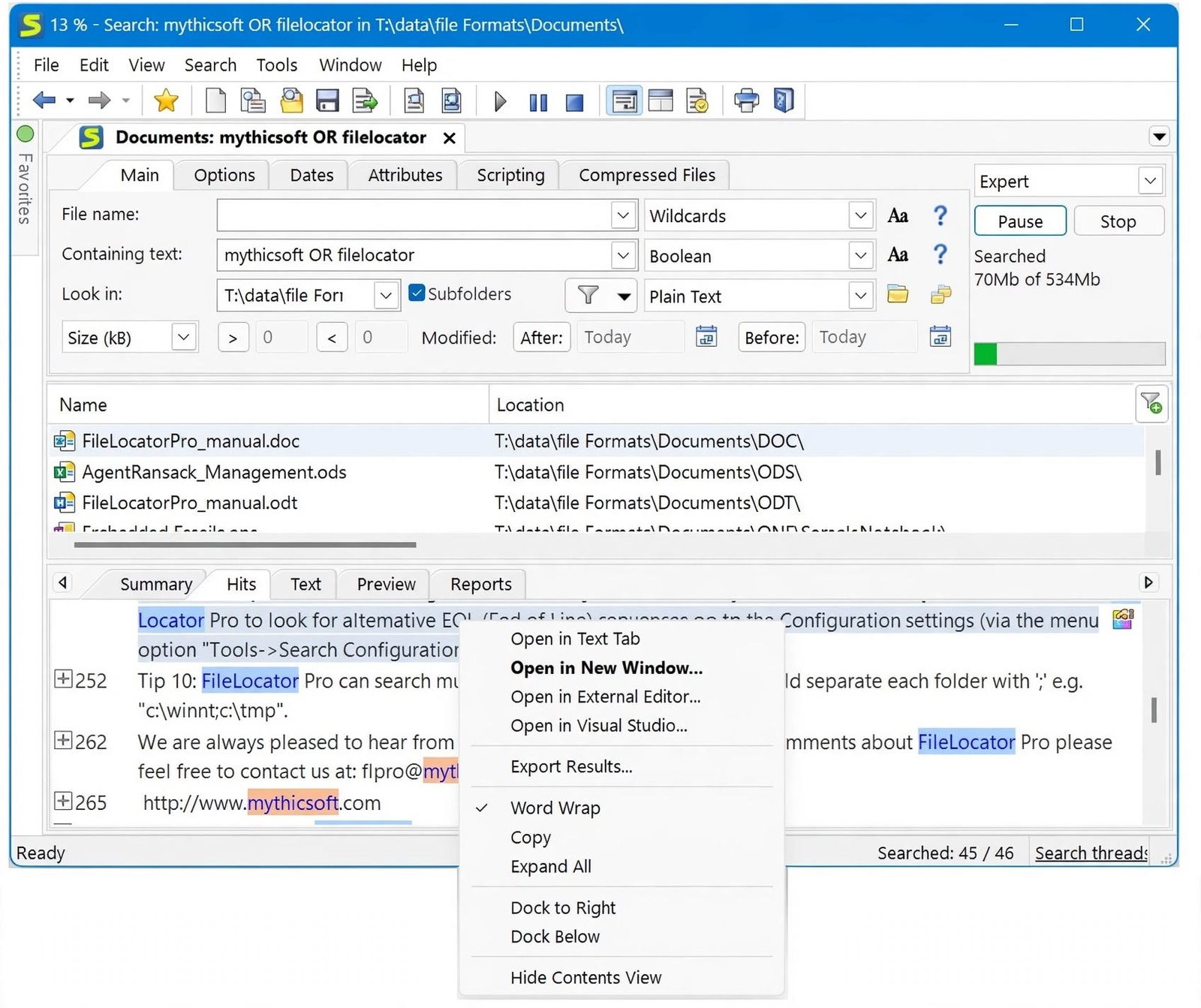Open the Tools menu
The width and height of the screenshot is (1201, 1008).
click(277, 65)
